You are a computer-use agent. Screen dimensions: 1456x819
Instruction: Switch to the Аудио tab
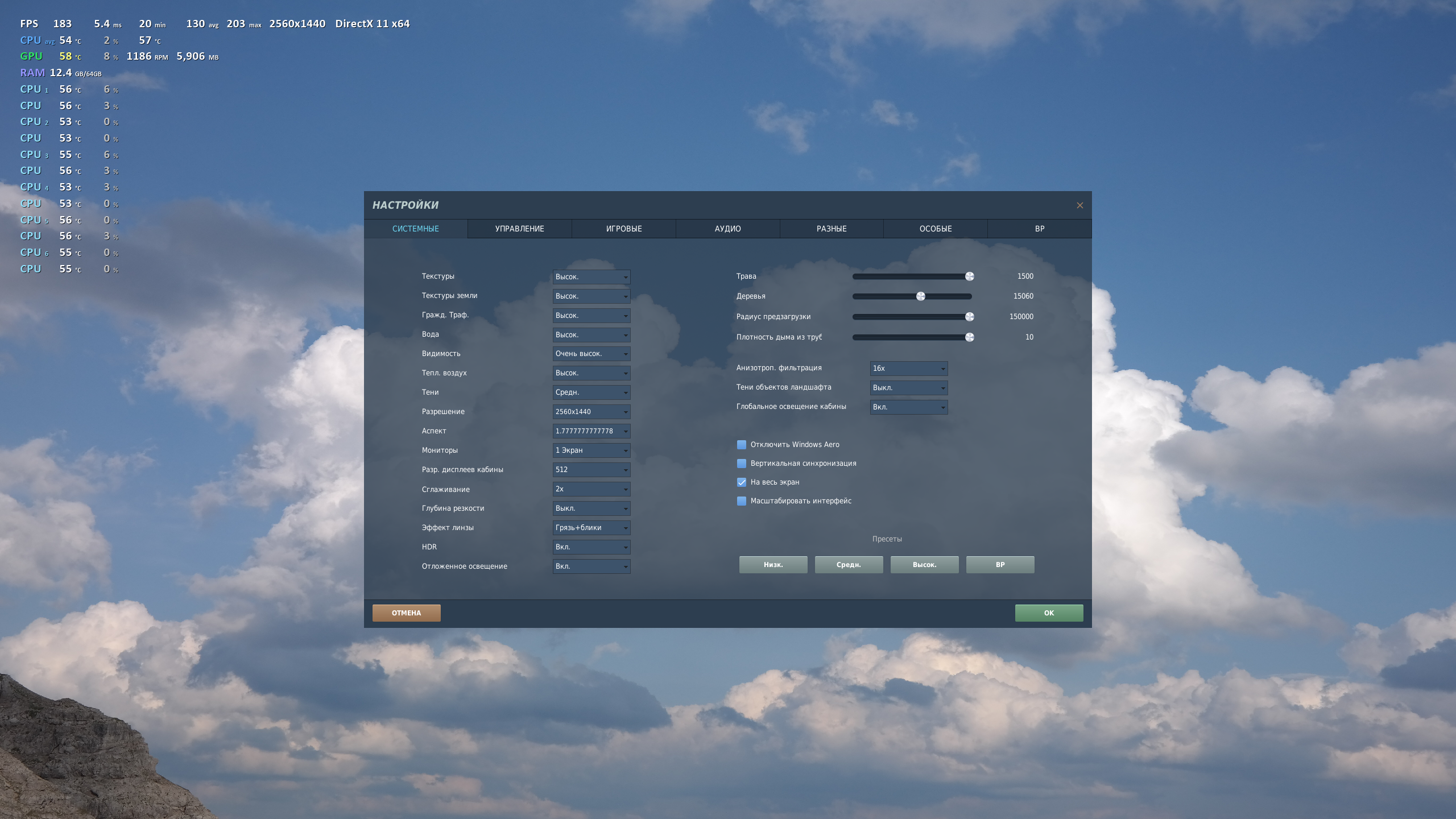pos(727,229)
